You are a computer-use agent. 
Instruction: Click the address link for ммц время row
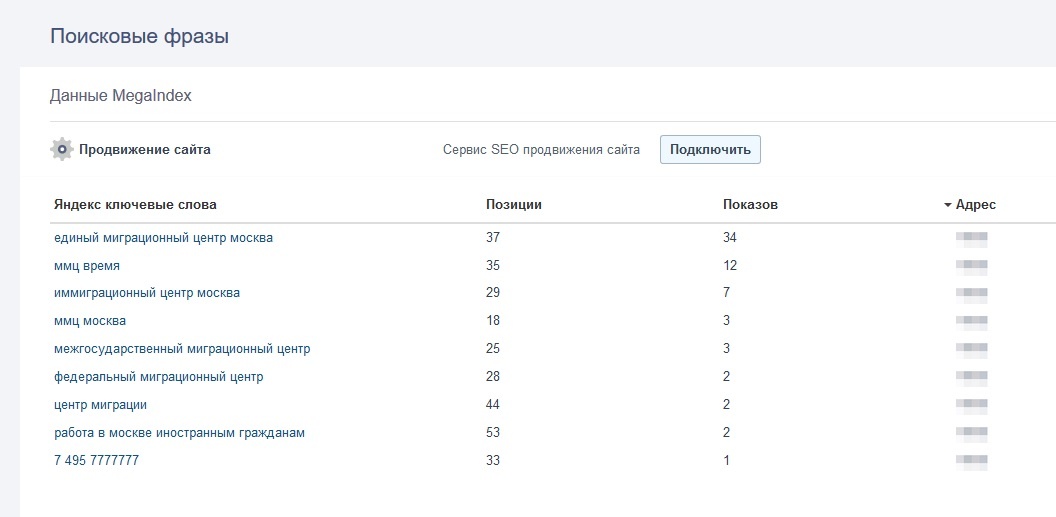[x=971, y=266]
